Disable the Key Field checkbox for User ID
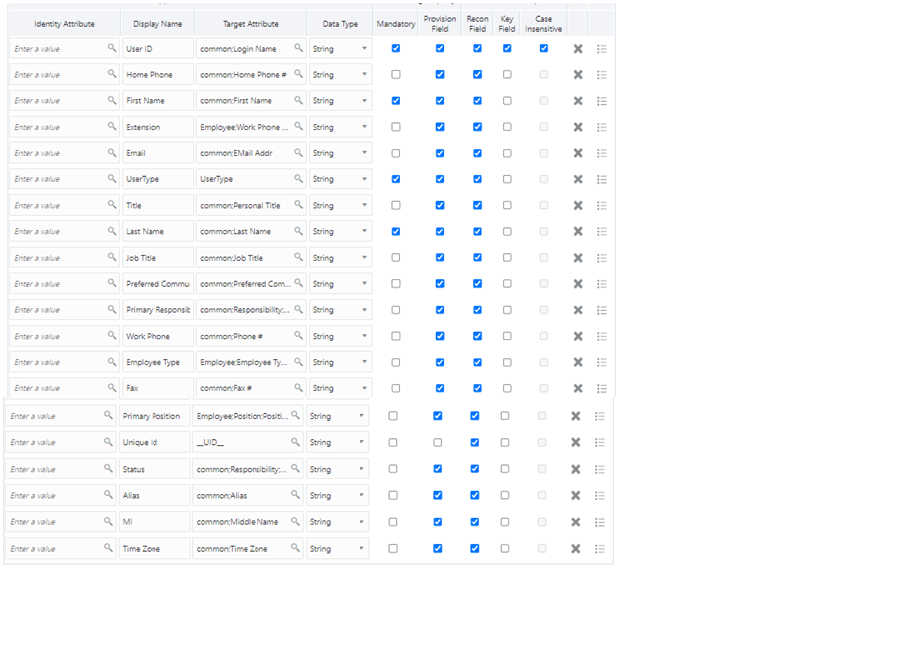Viewport: 913px width, 672px height. click(507, 48)
